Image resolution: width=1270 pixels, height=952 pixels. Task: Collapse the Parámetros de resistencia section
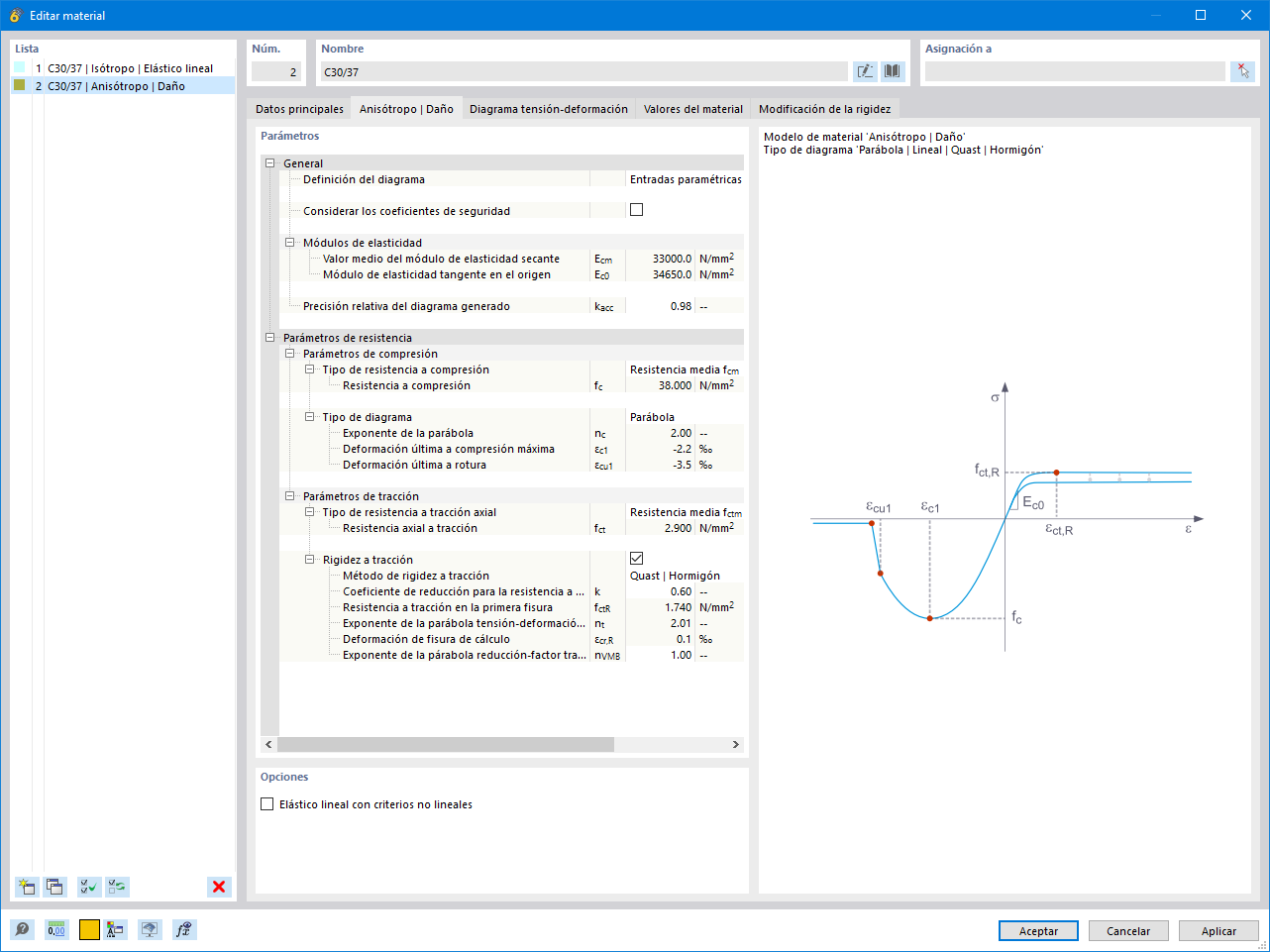[269, 338]
